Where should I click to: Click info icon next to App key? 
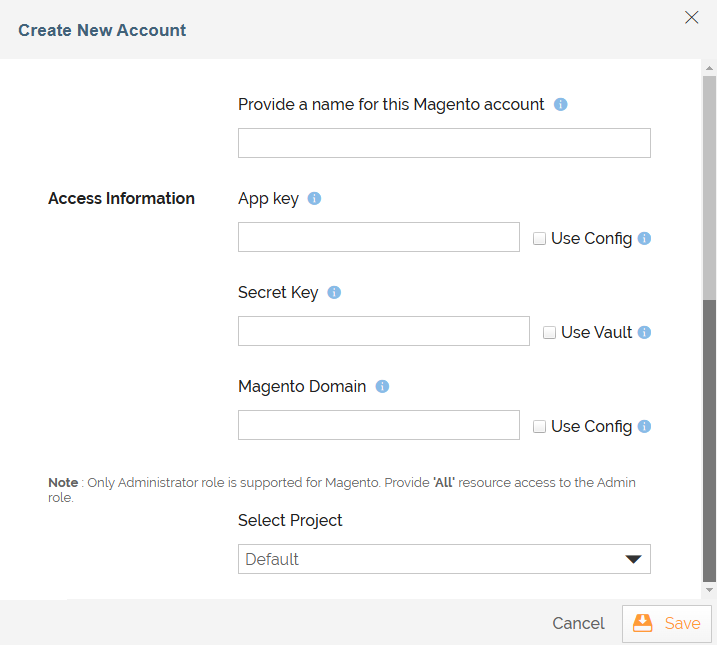point(314,198)
